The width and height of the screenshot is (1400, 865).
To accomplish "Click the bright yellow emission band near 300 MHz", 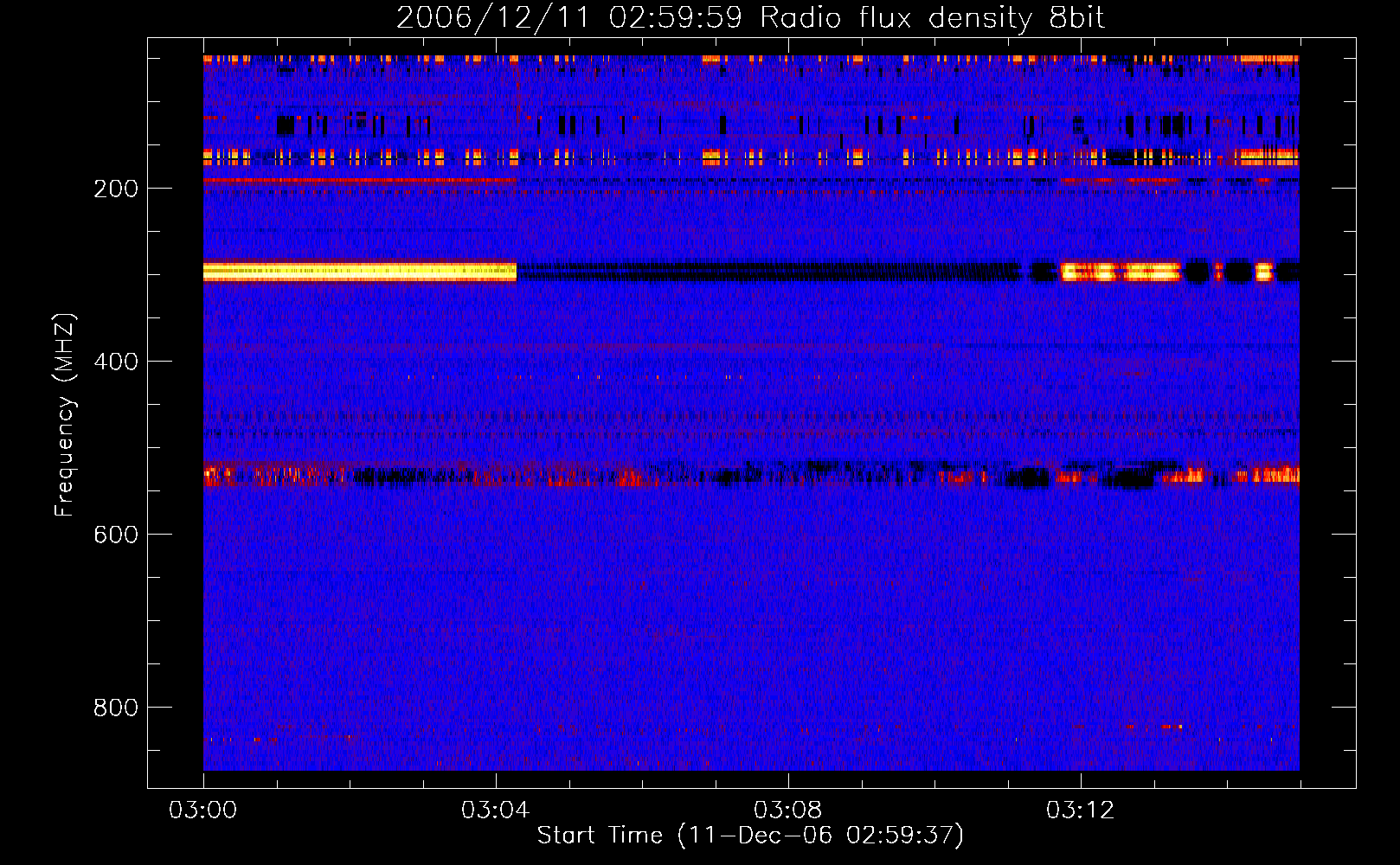I will pos(360,272).
